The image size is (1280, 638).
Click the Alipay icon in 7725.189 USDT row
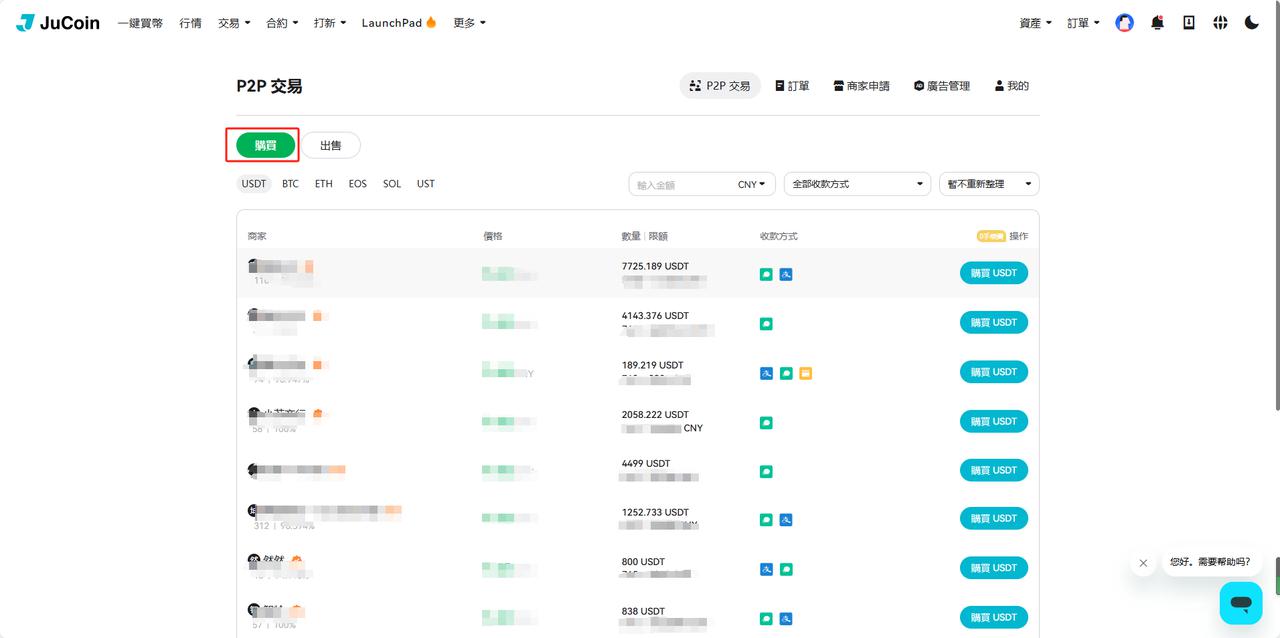point(786,274)
